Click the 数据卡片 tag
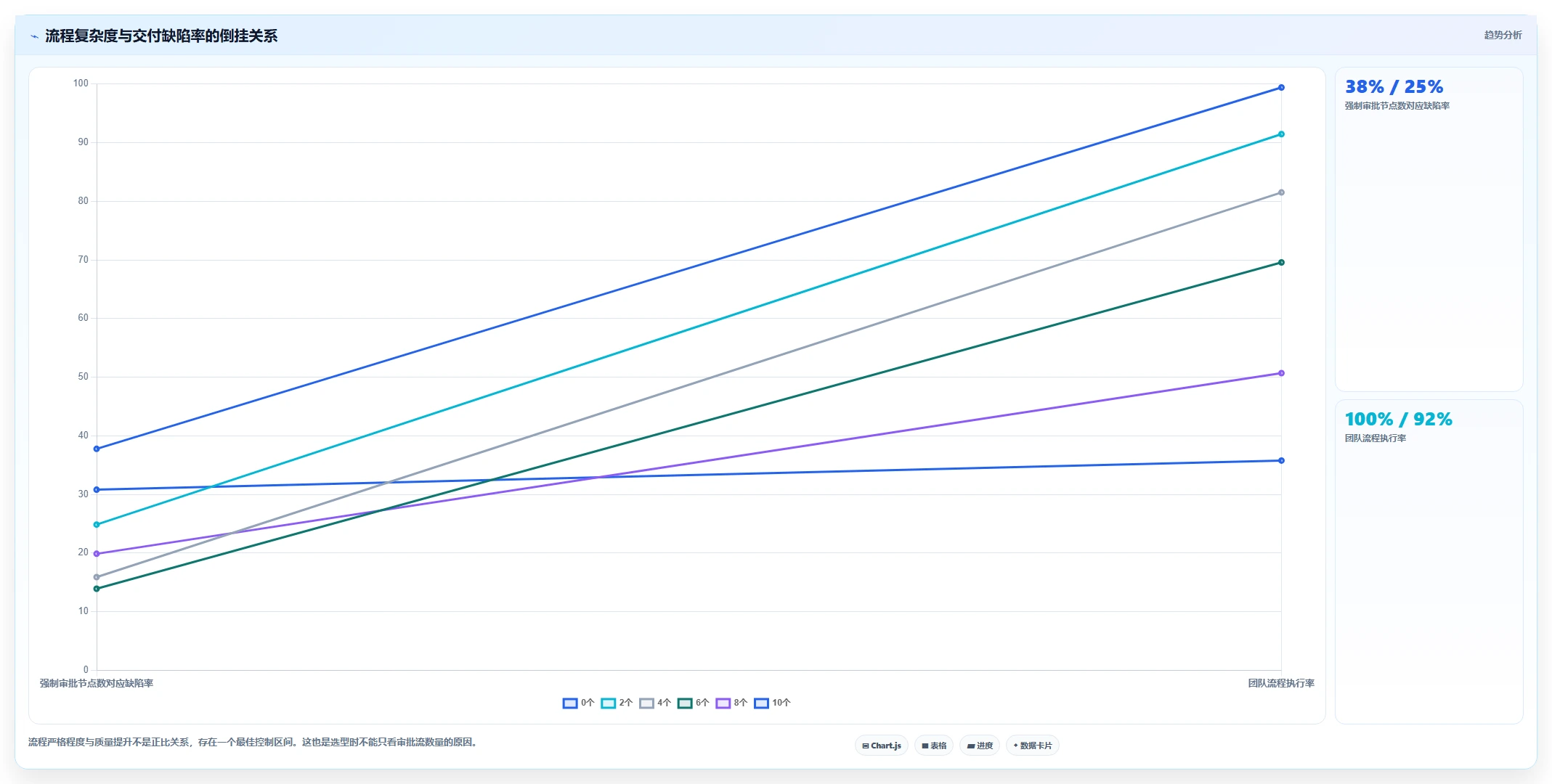The width and height of the screenshot is (1552, 784). coord(1033,746)
